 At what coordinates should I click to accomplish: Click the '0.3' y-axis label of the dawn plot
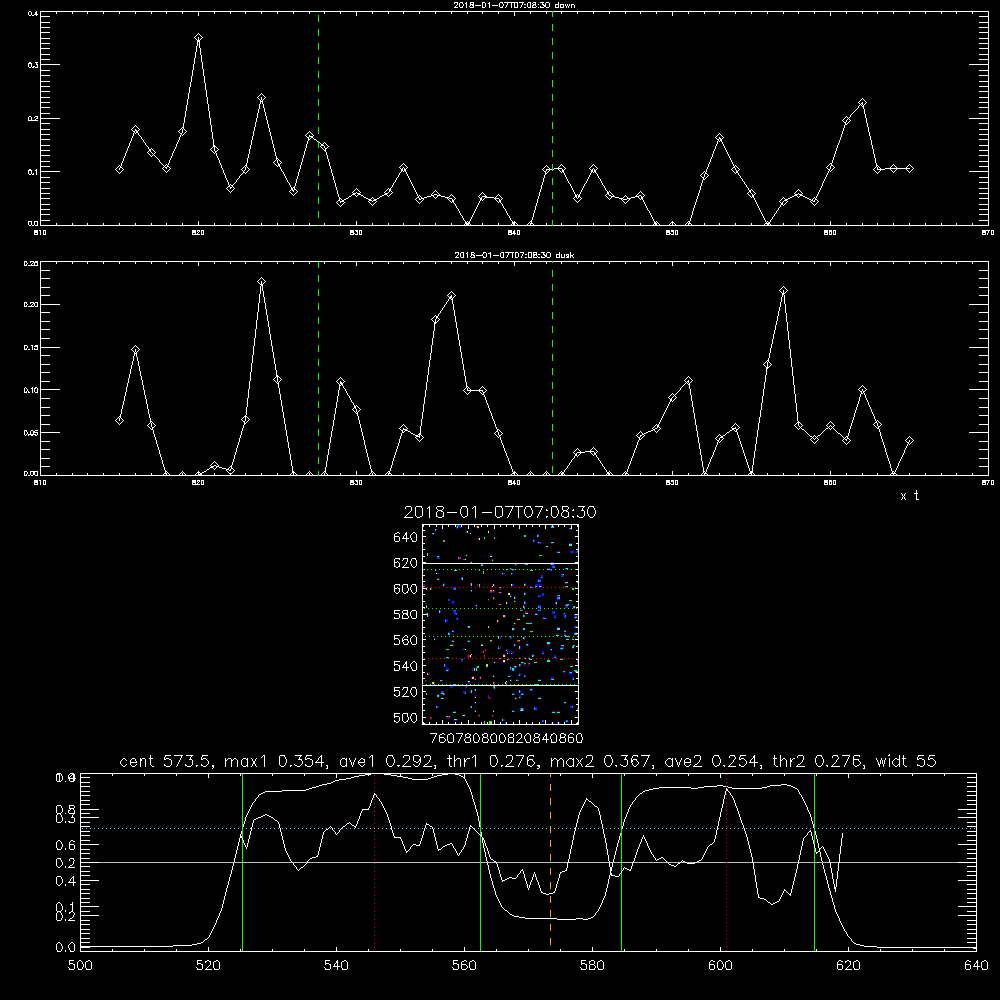point(33,65)
